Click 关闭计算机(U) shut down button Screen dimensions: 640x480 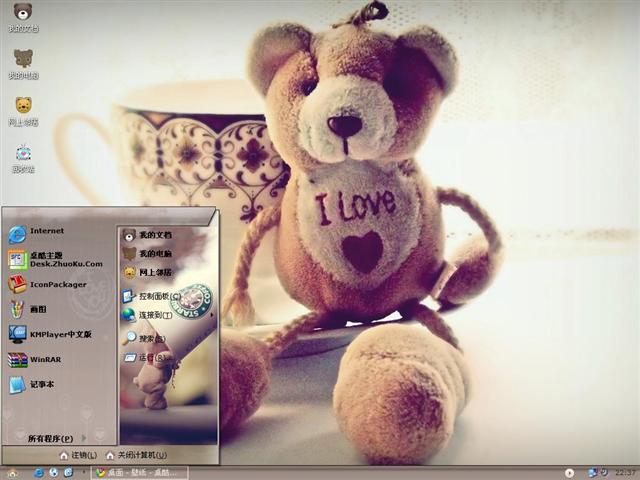tap(136, 455)
